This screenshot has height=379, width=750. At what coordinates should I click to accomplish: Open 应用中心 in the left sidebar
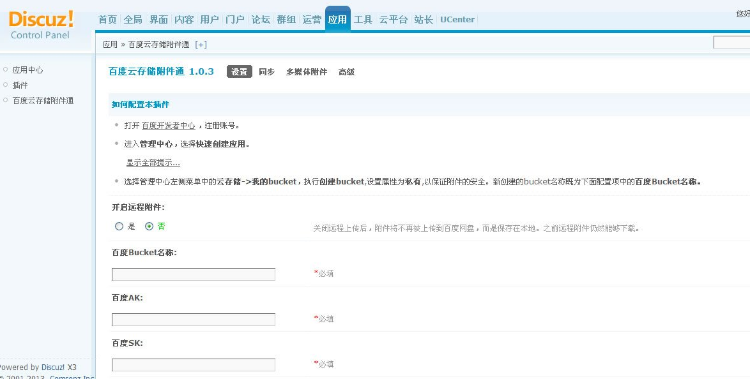point(28,70)
